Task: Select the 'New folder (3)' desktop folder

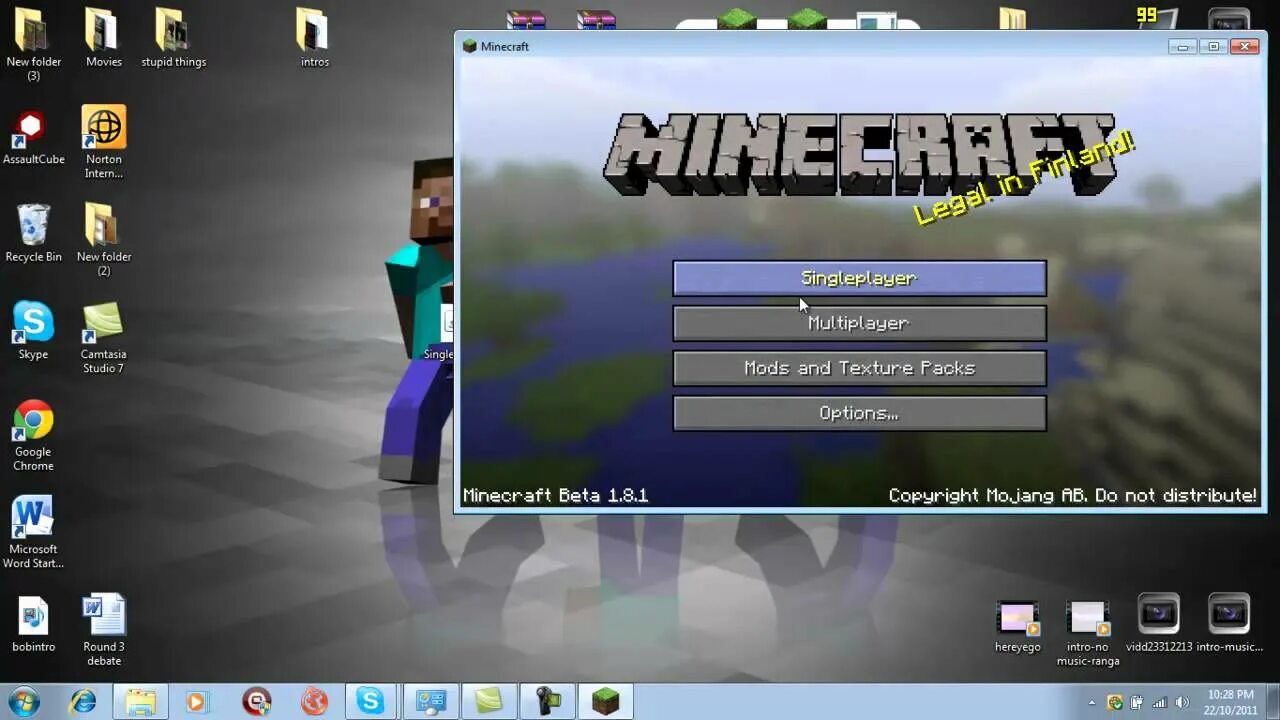Action: [34, 45]
